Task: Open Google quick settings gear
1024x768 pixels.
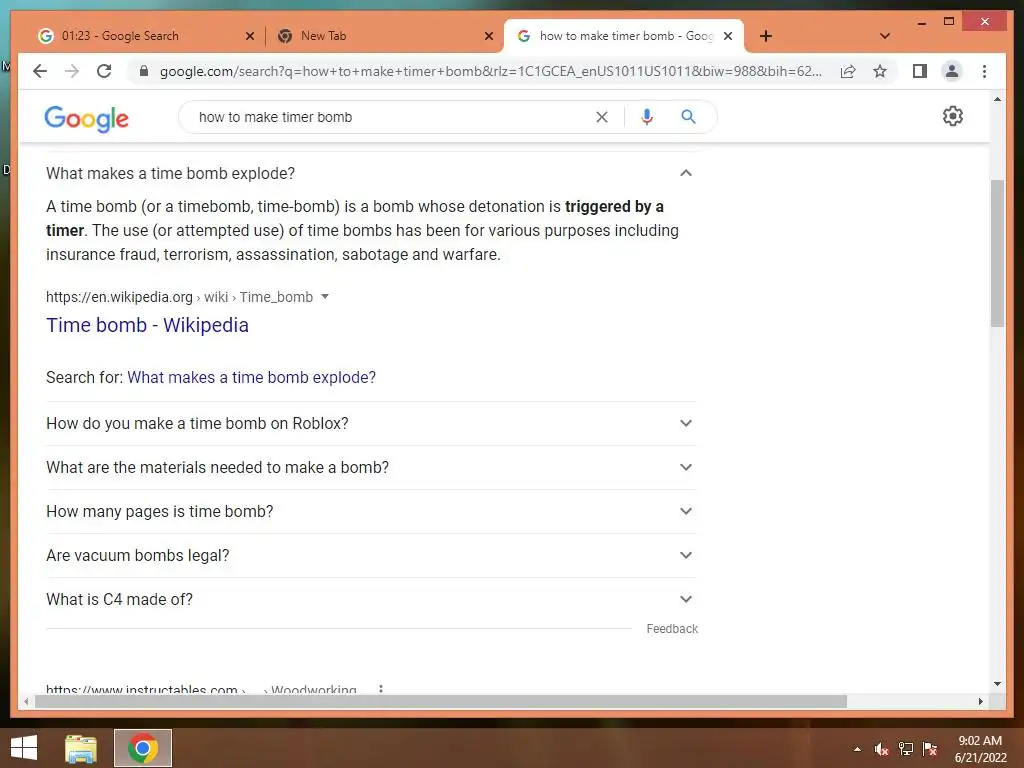Action: 953,116
